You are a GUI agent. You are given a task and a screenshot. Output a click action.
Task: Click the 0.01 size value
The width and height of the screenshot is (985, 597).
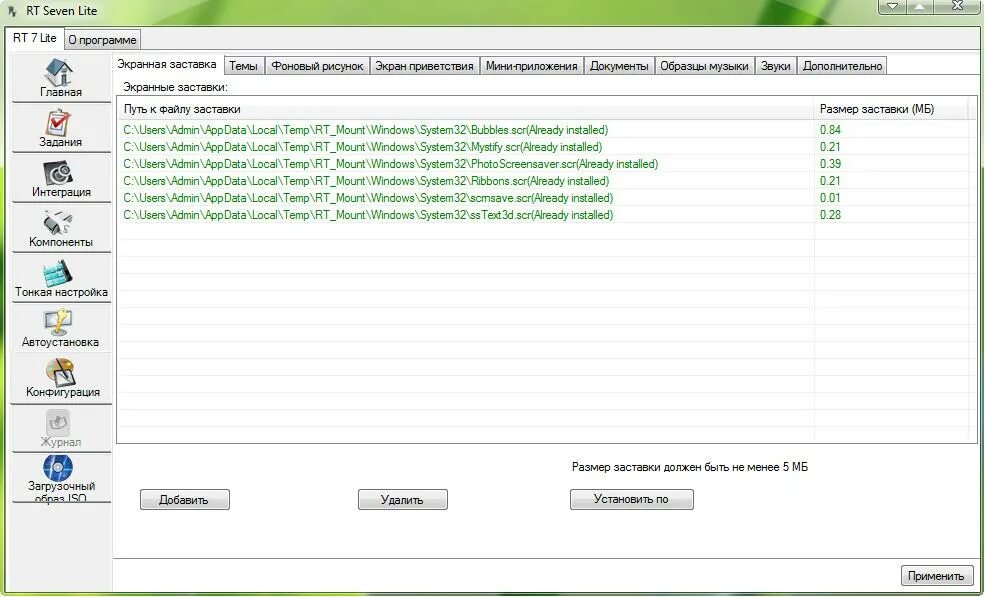(830, 198)
